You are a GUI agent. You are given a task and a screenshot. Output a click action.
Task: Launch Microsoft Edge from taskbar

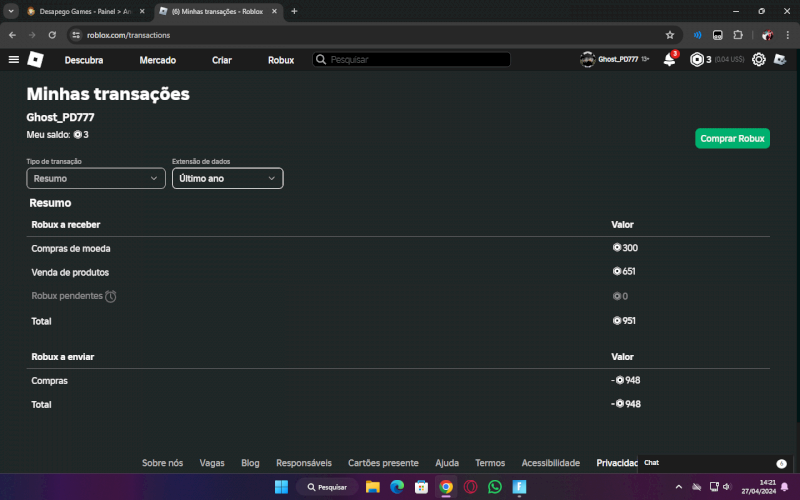tap(397, 487)
